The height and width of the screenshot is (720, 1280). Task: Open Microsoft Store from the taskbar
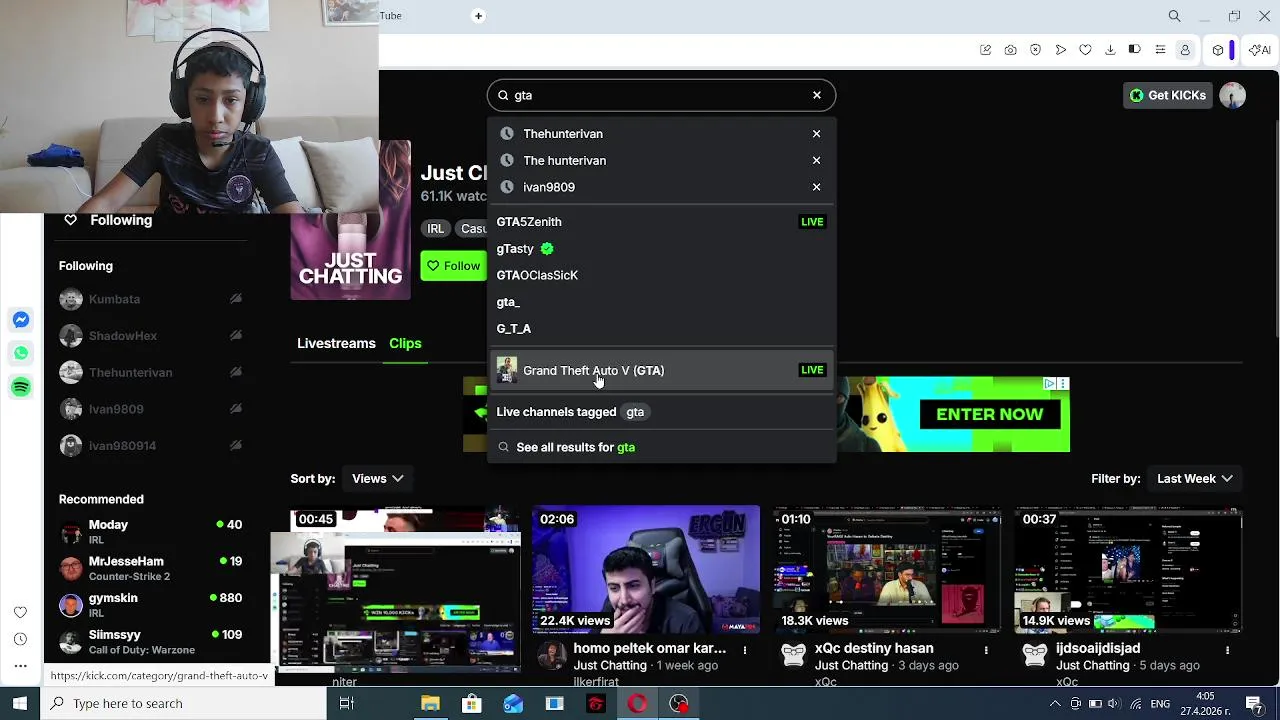(471, 704)
